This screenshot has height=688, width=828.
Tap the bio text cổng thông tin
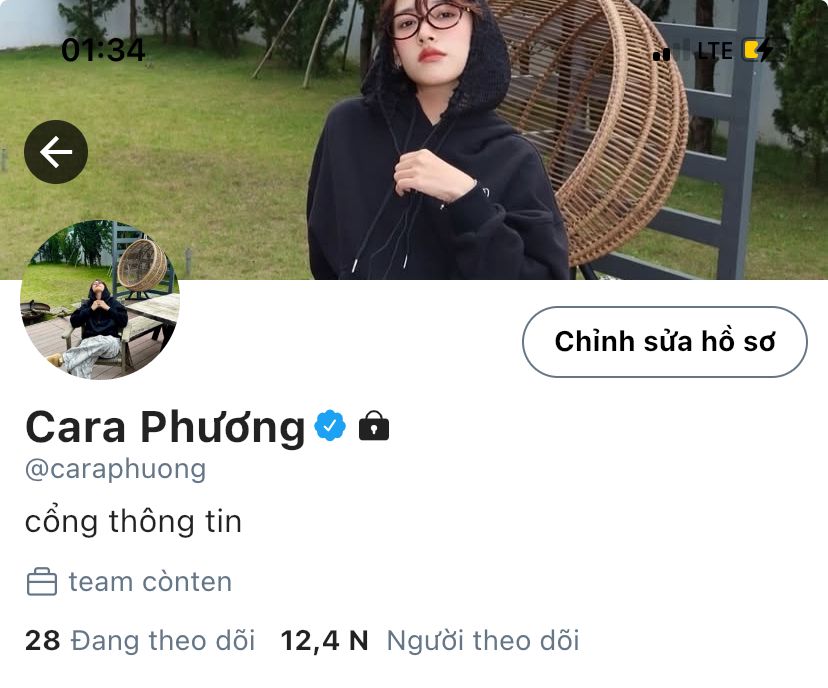134,522
